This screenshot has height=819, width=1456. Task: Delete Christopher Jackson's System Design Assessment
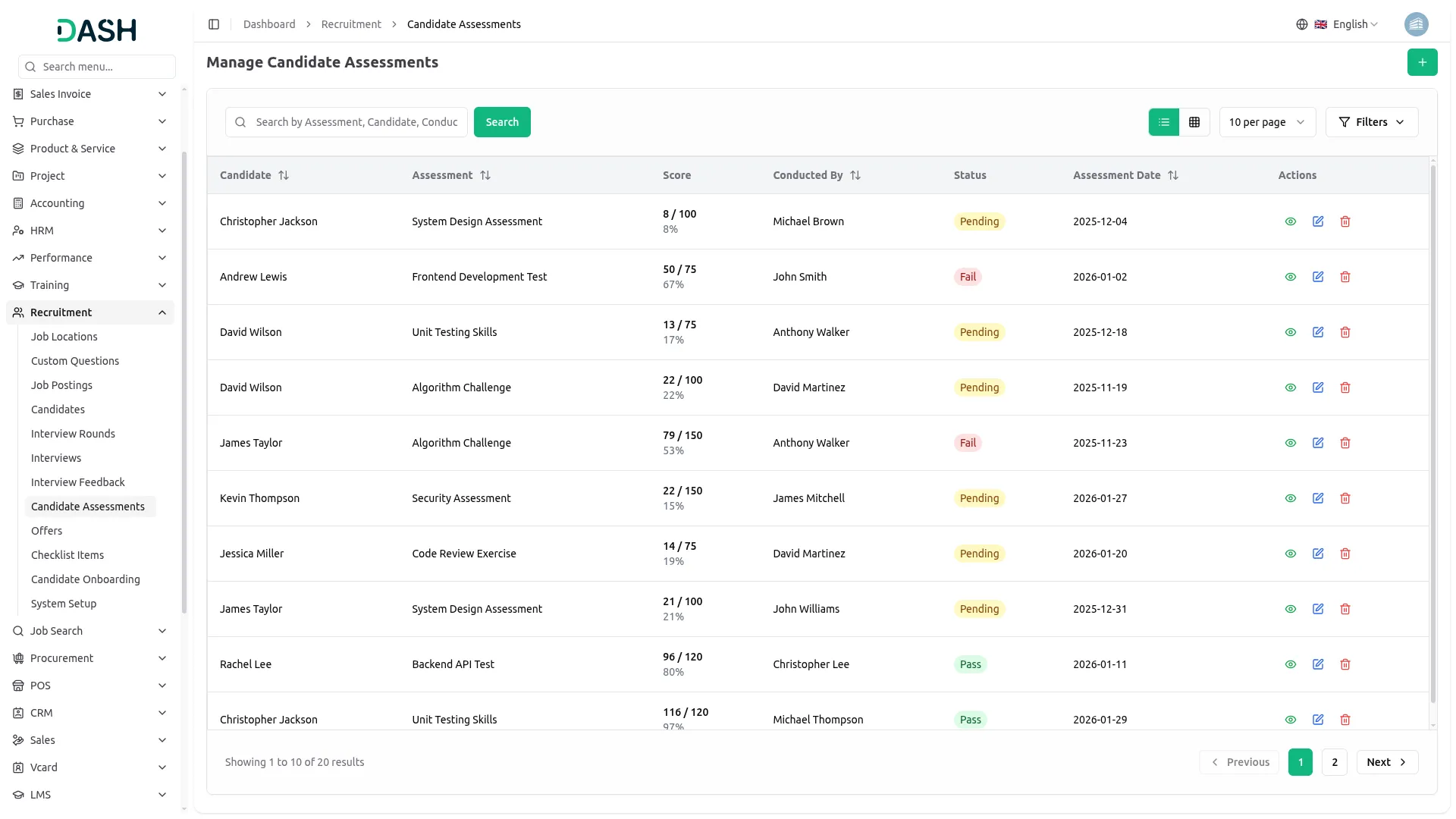1345,221
